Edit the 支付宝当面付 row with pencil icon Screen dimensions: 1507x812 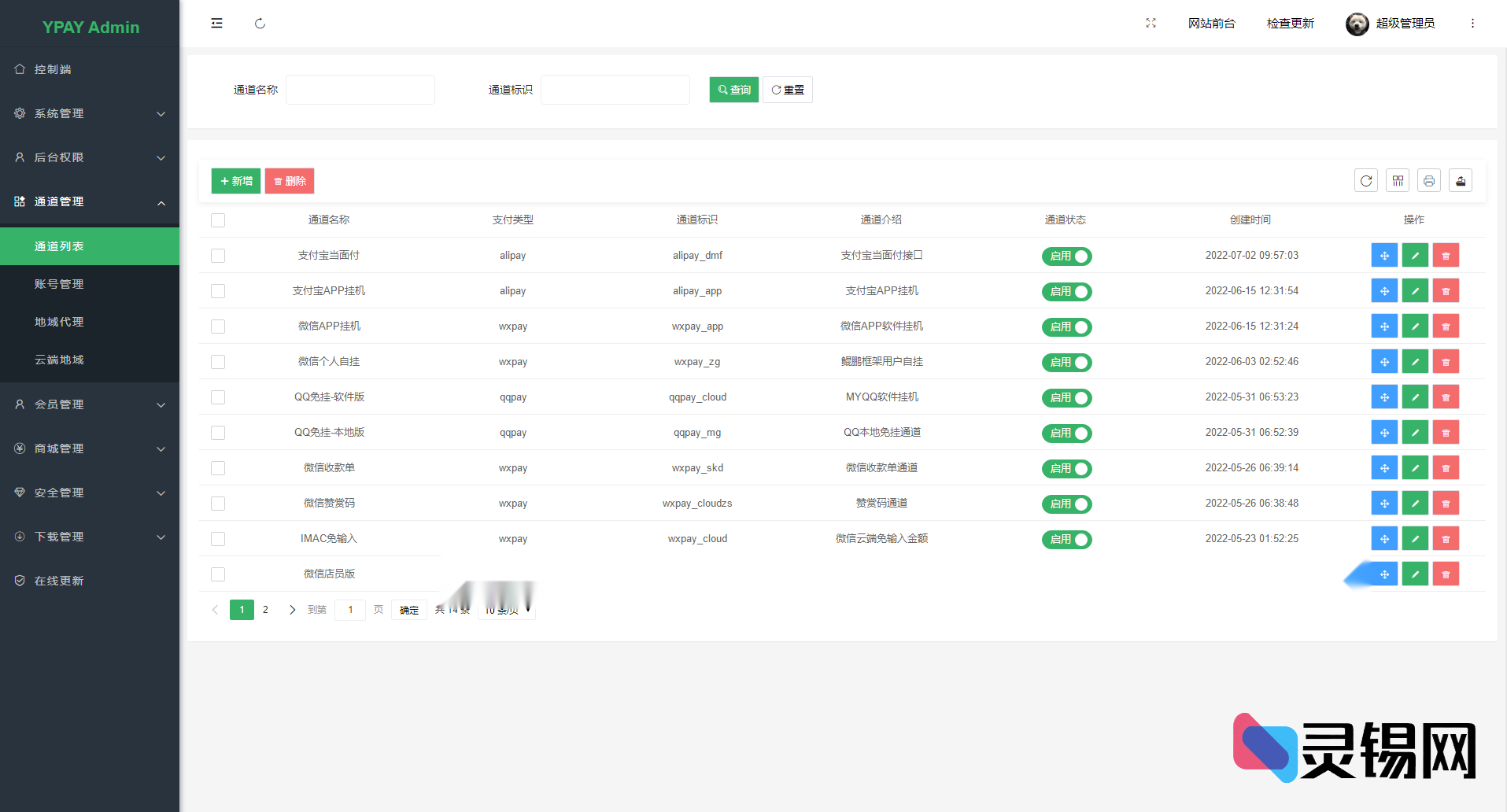click(x=1415, y=256)
